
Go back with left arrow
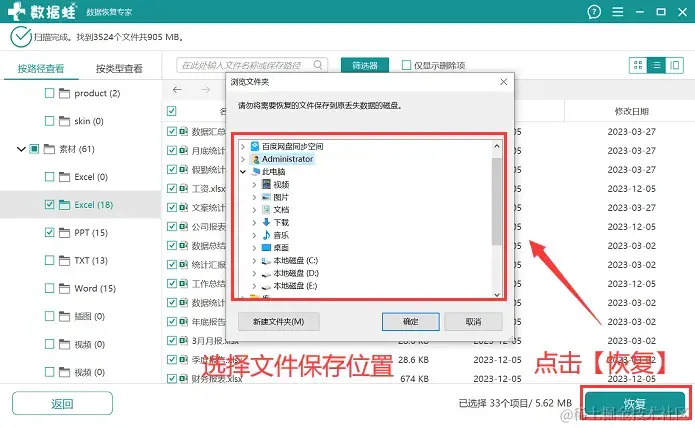coord(177,89)
